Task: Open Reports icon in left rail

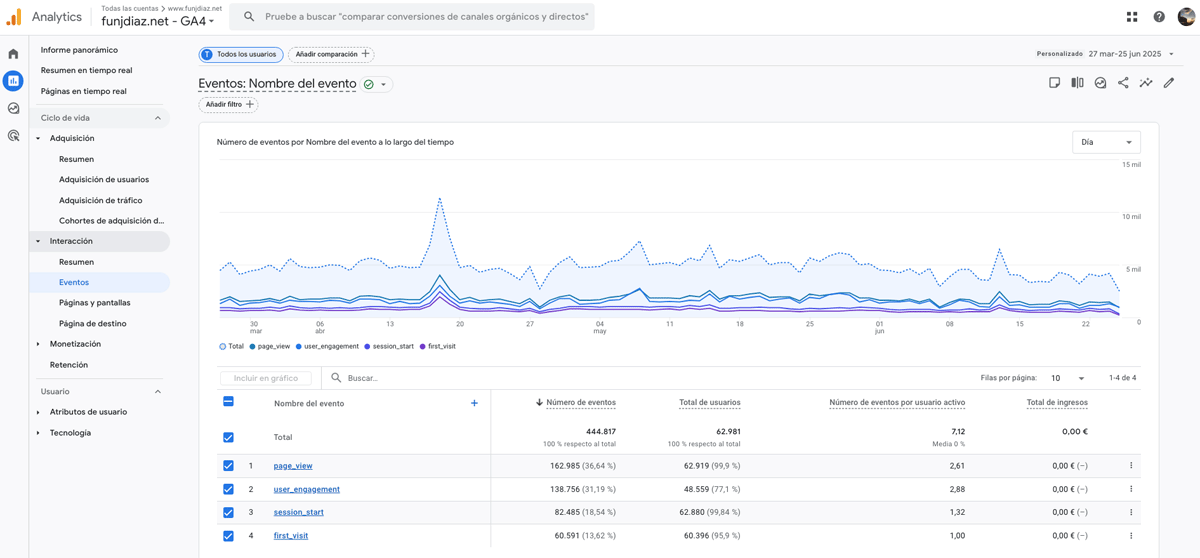Action: (x=13, y=81)
